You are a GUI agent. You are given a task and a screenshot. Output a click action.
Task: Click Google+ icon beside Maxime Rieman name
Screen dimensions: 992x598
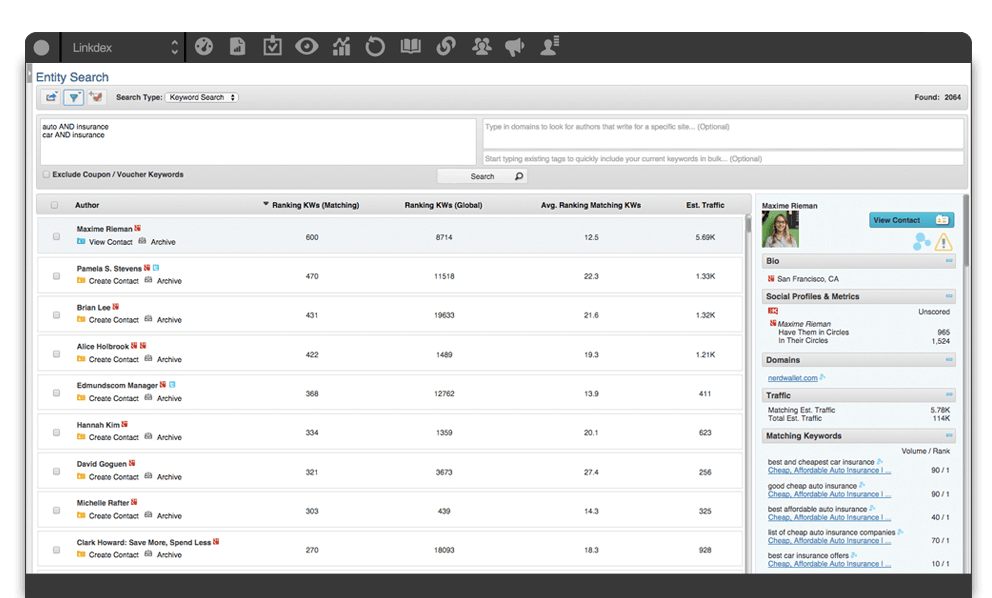pyautogui.click(x=137, y=228)
